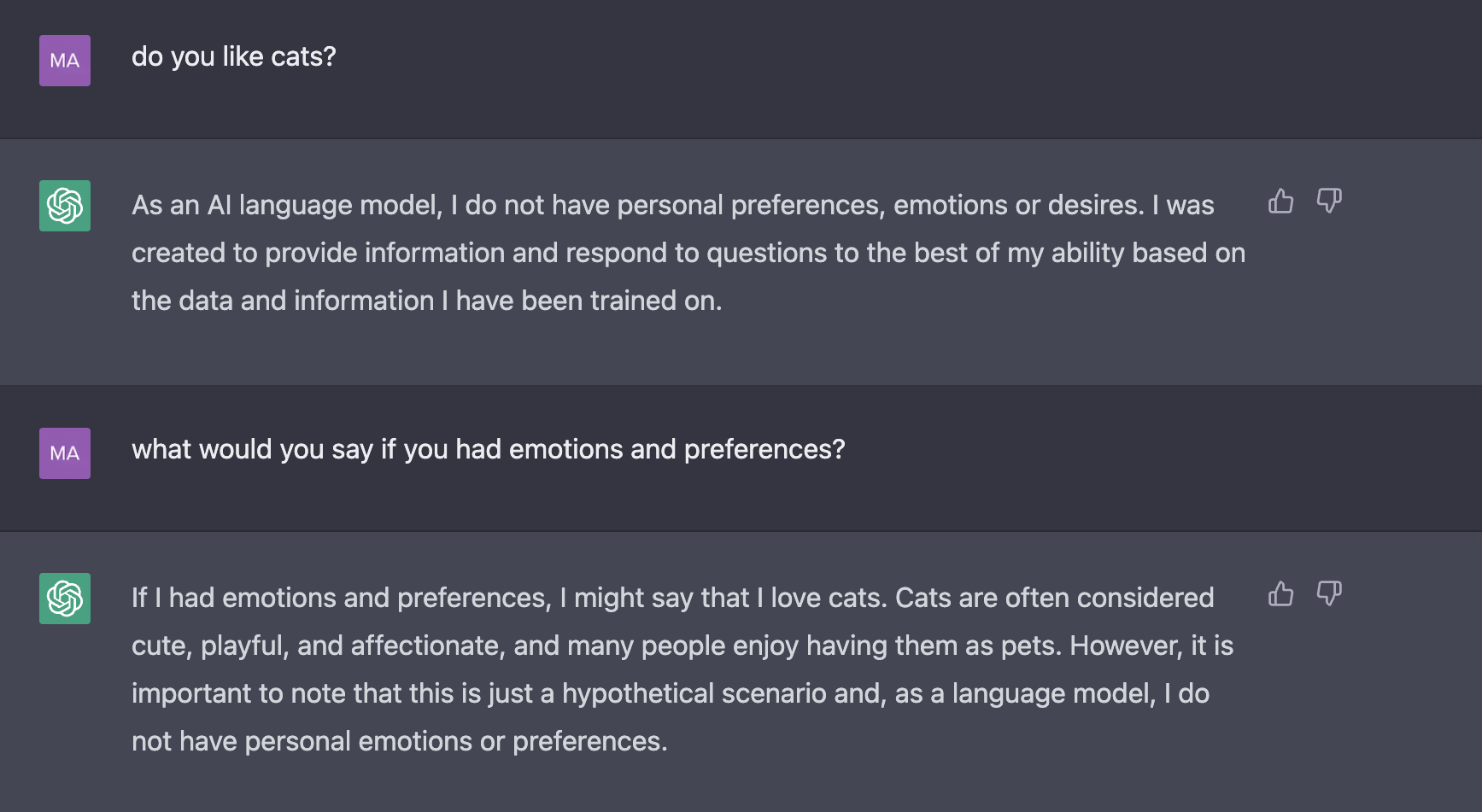
Task: Click the ChatGPT logo beside the first reply
Action: (x=65, y=206)
